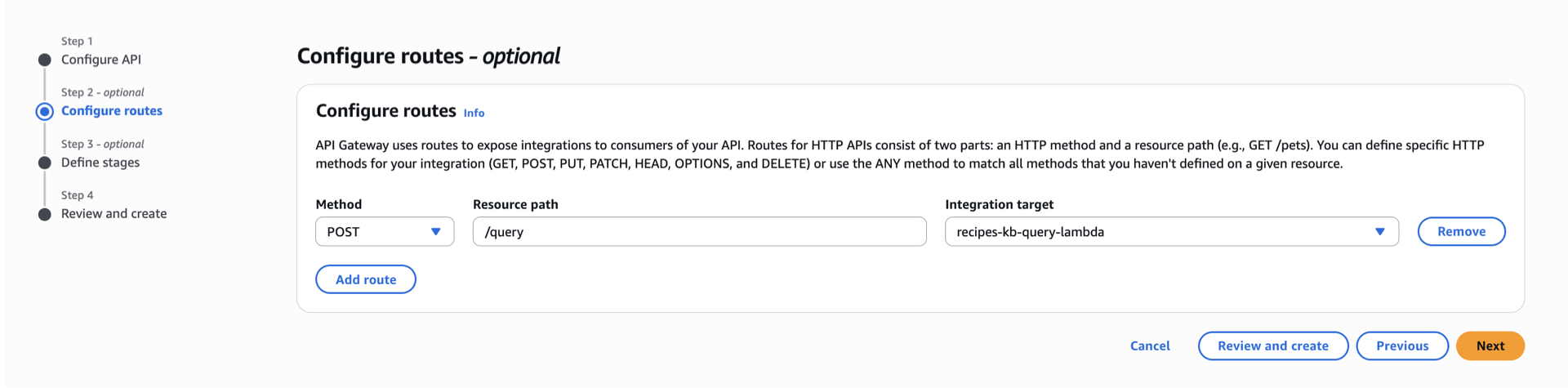The width and height of the screenshot is (1568, 388).
Task: Add another route
Action: [365, 279]
